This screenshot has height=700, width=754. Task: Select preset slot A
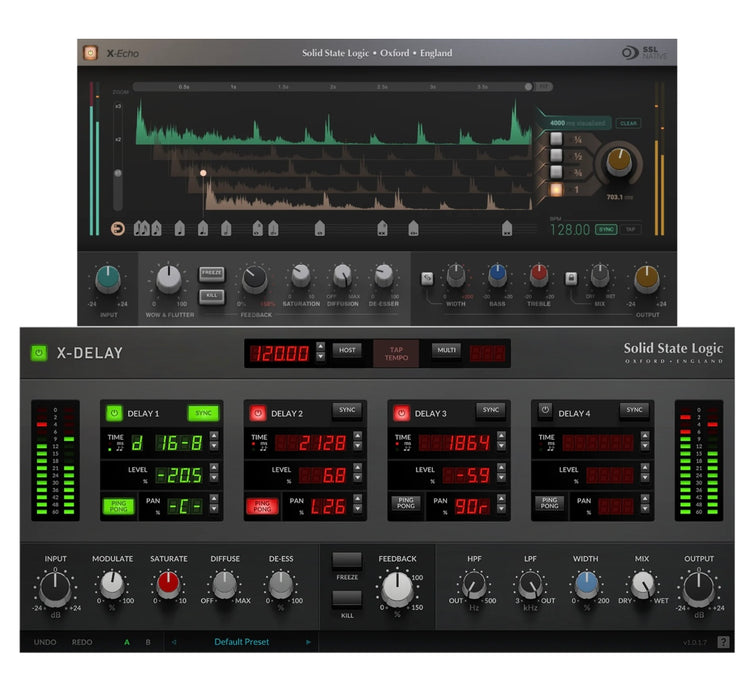coord(126,642)
